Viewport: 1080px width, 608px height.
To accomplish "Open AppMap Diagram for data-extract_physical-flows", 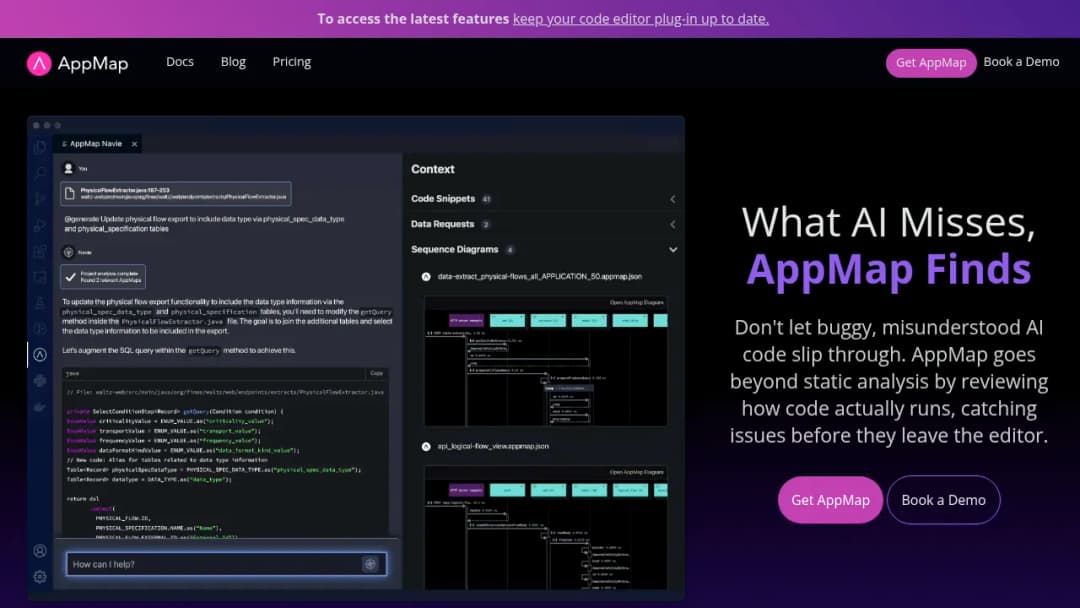I will click(636, 302).
